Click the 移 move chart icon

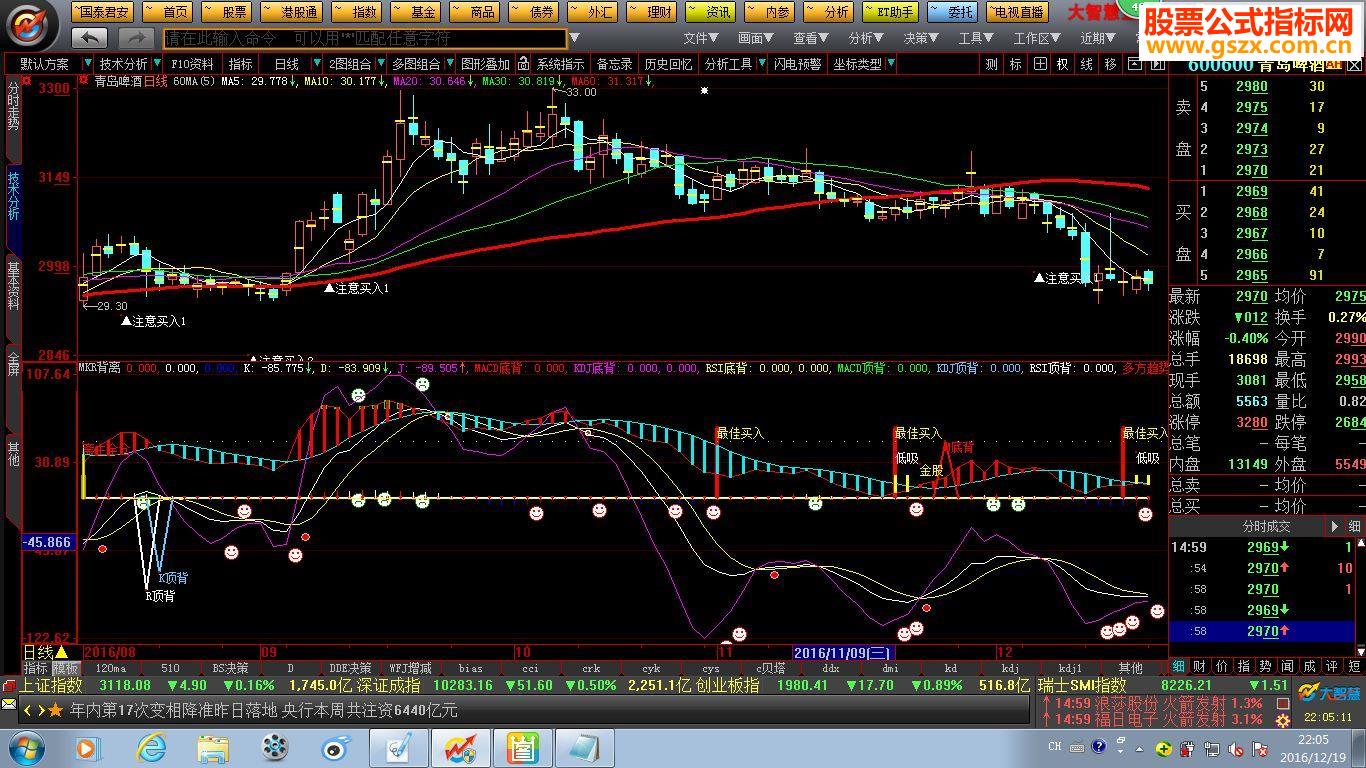(1110, 64)
